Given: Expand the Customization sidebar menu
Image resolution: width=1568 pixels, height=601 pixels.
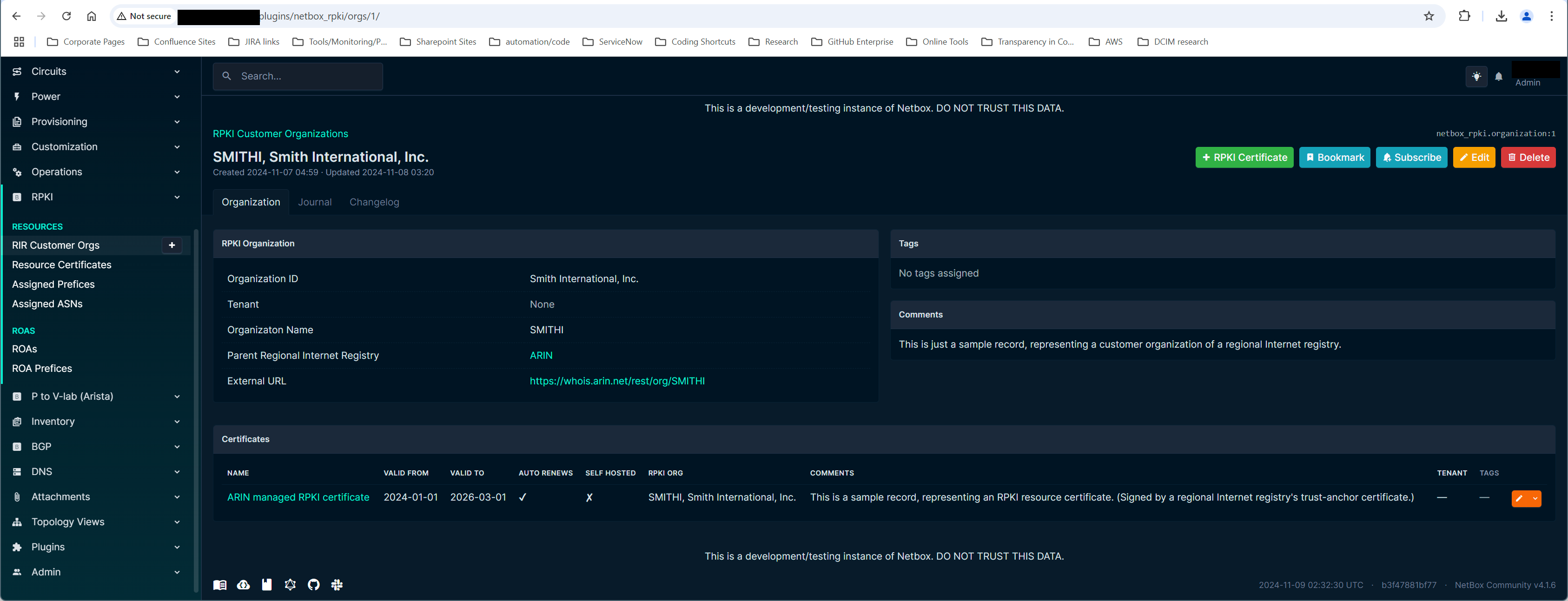Looking at the screenshot, I should coord(97,147).
